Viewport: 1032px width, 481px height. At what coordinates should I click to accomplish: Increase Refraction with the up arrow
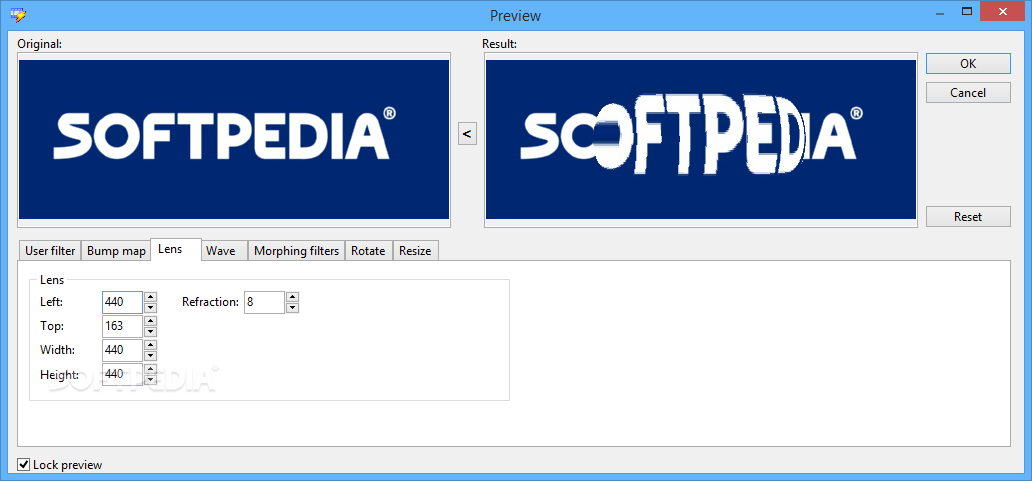pos(293,297)
